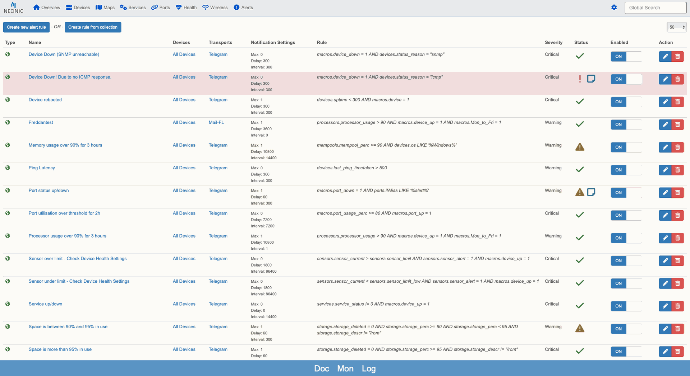Viewport: 690px width, 376px height.
Task: Click Create new alert rule button
Action: tap(26, 27)
